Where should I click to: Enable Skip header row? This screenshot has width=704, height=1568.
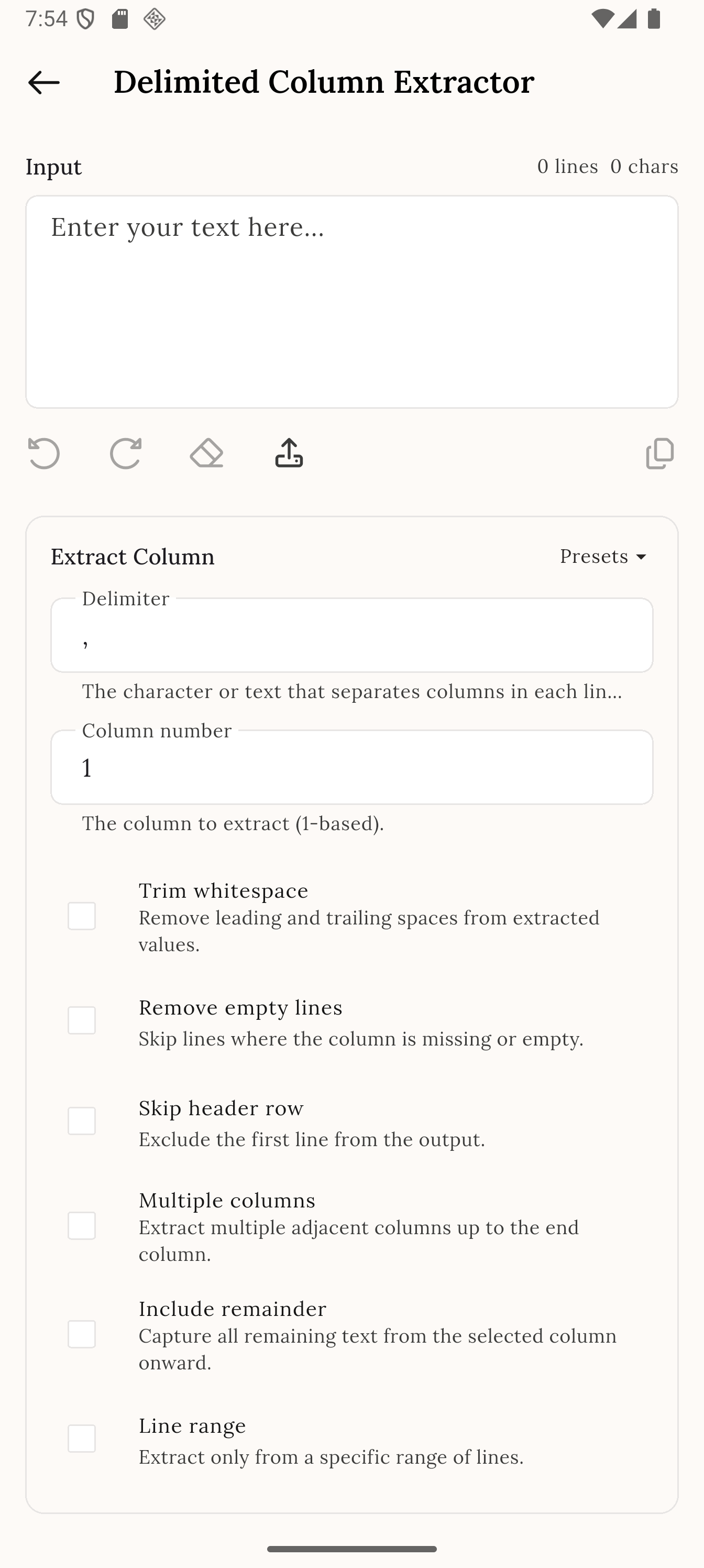(x=82, y=1122)
